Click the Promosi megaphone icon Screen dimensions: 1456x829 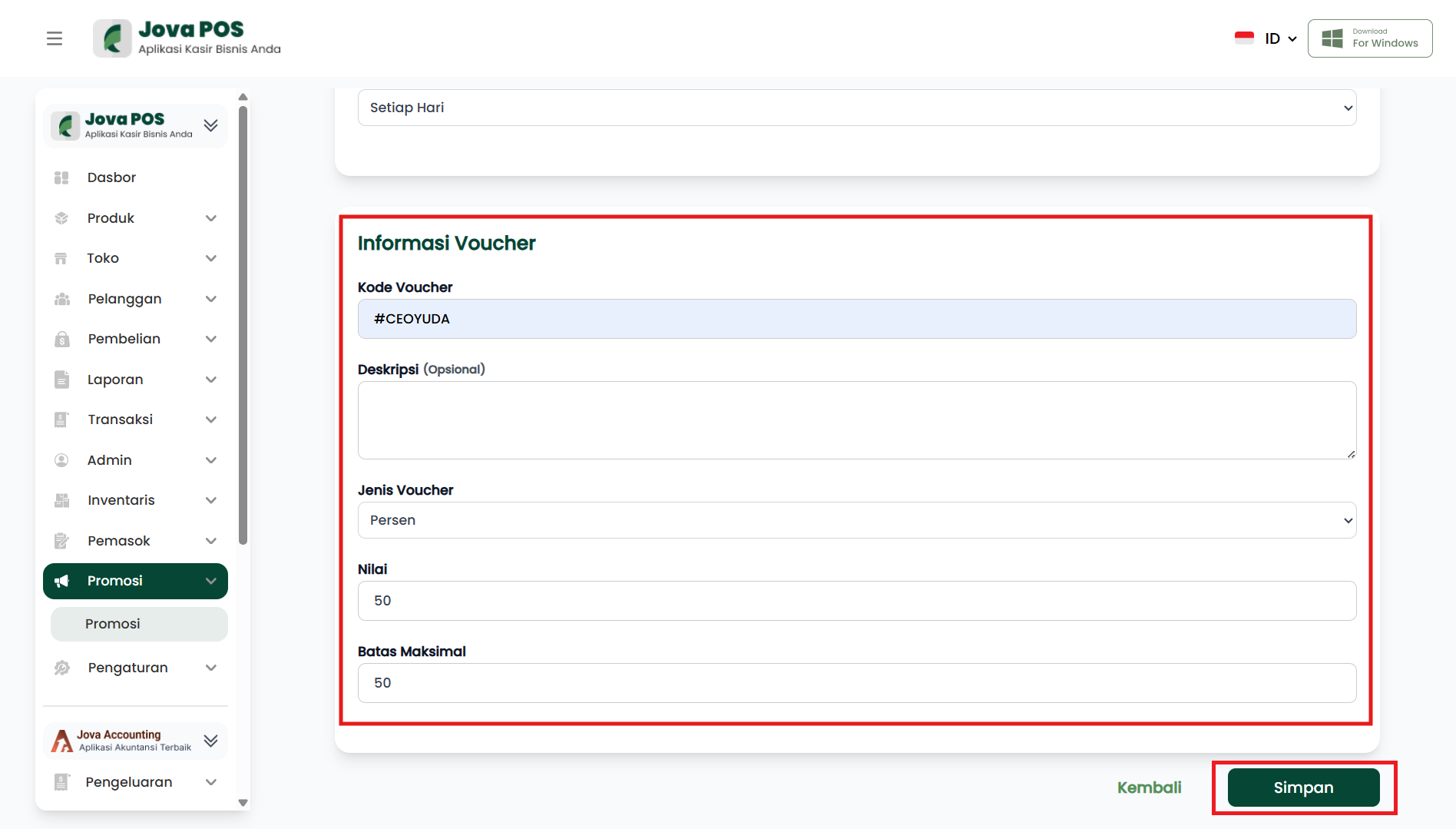click(x=62, y=581)
